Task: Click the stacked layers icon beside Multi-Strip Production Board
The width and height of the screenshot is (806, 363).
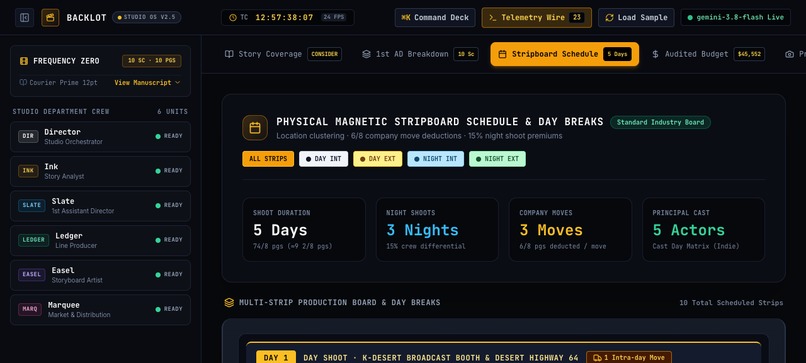Action: click(229, 302)
